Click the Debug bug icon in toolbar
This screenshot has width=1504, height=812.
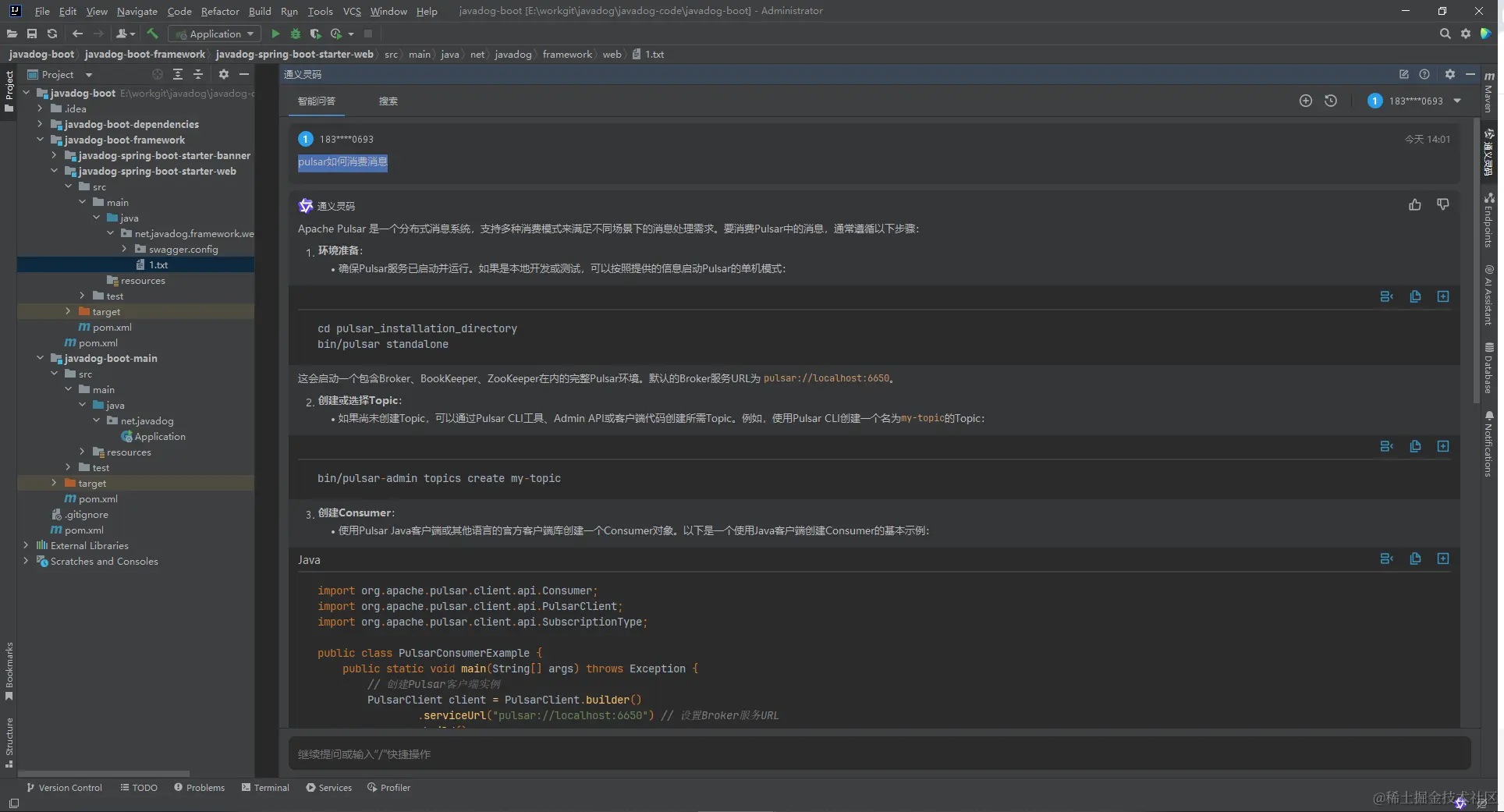click(296, 34)
